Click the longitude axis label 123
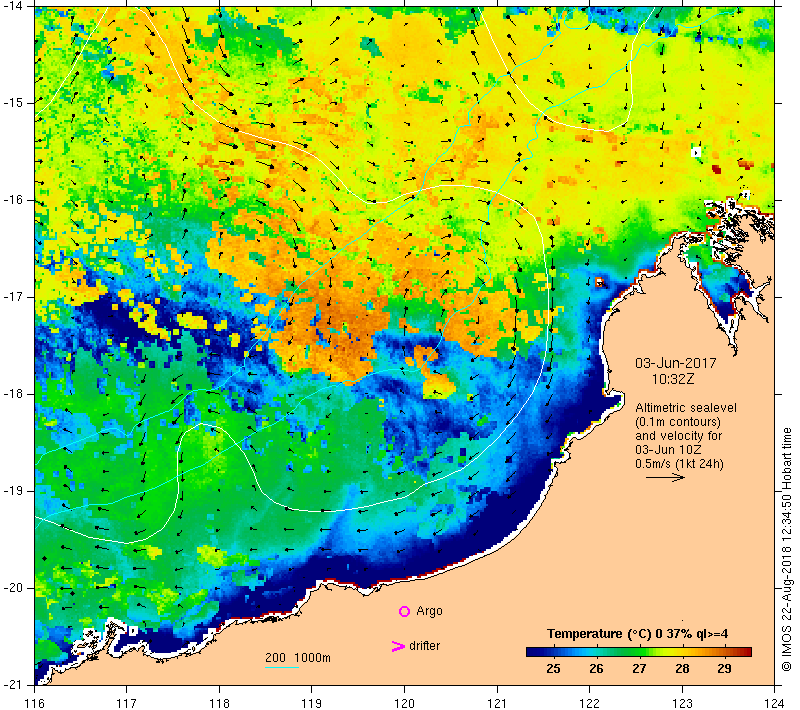Screen dimensions: 800x710 (682, 703)
